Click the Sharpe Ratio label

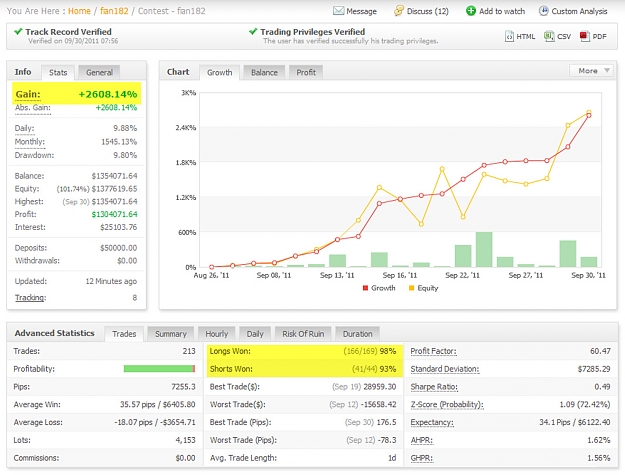tap(434, 387)
